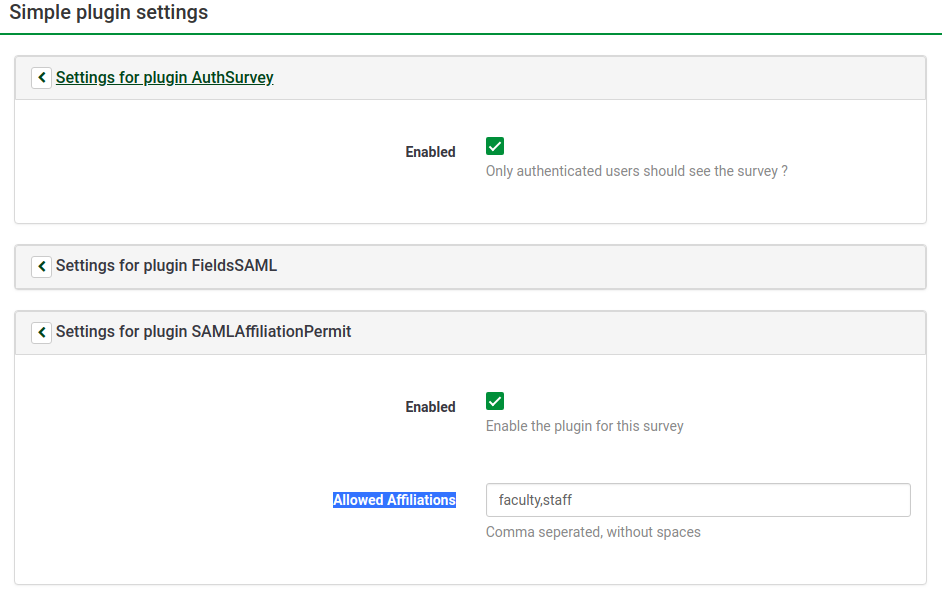The image size is (943, 594).
Task: Collapse the Settings for plugin SAMLAffiliationPermit title
Action: coord(204,332)
